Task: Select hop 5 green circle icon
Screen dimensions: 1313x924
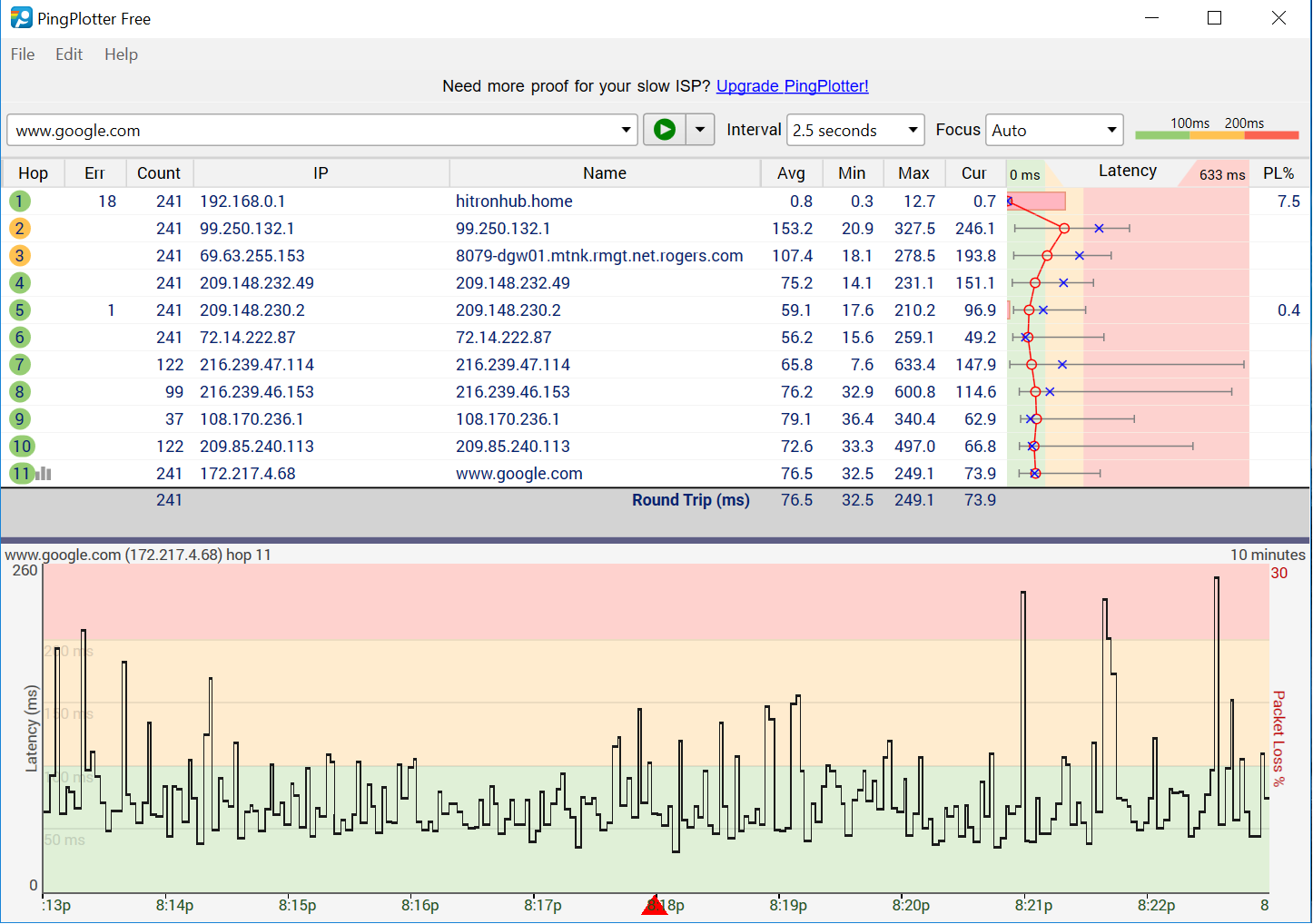Action: pyautogui.click(x=19, y=310)
